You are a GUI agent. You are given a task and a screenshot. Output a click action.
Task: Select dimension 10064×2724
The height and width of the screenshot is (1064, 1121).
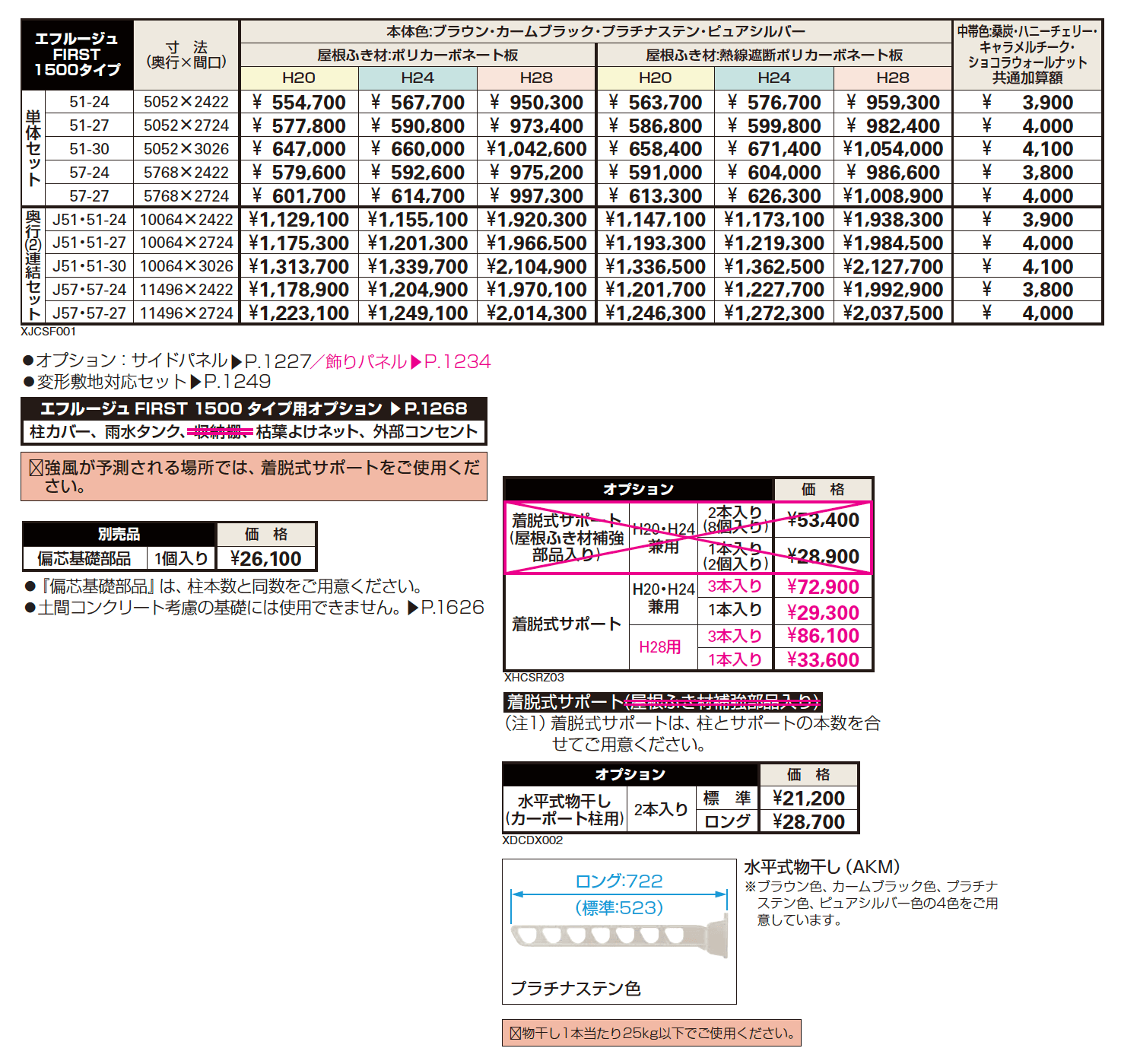(186, 243)
